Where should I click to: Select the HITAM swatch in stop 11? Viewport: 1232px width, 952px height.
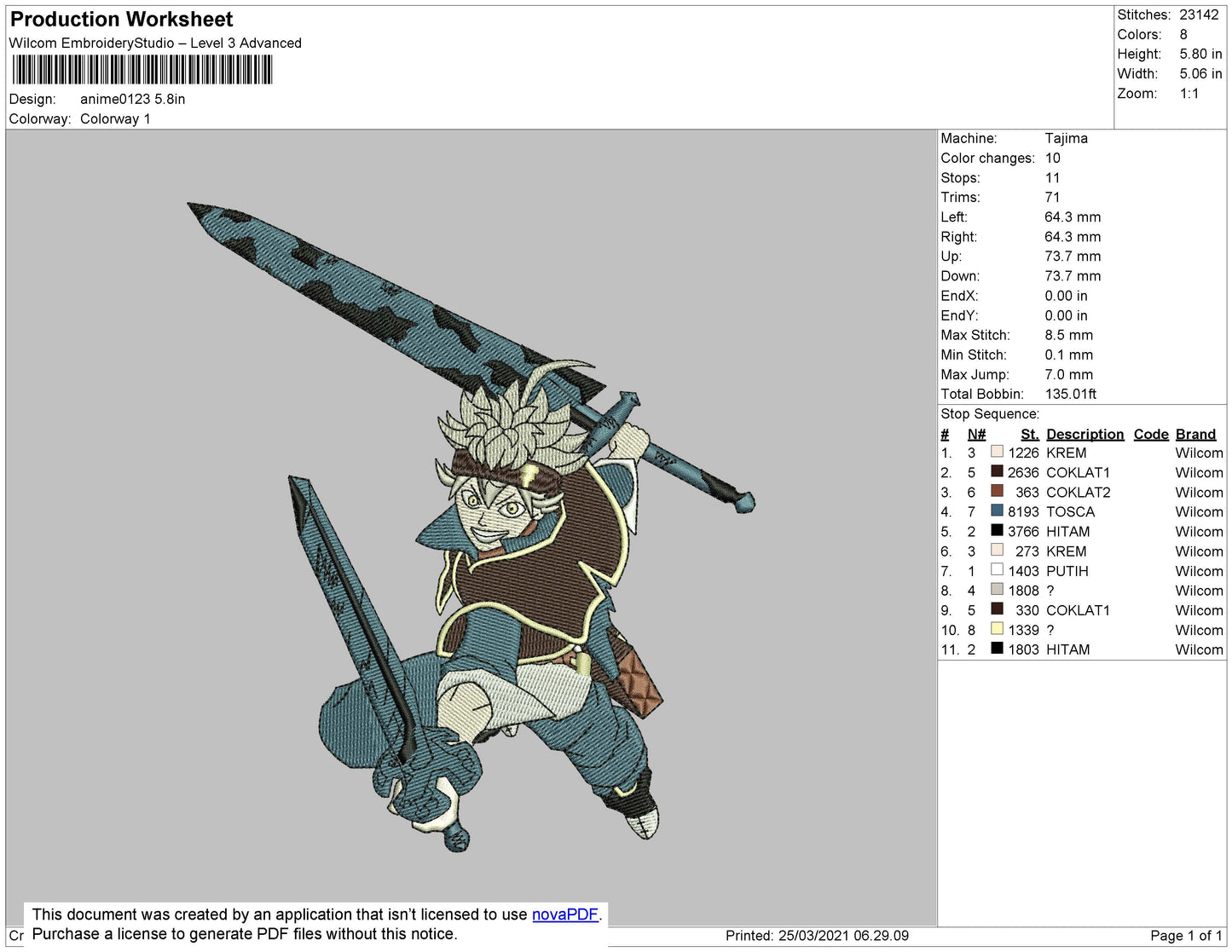click(x=997, y=648)
